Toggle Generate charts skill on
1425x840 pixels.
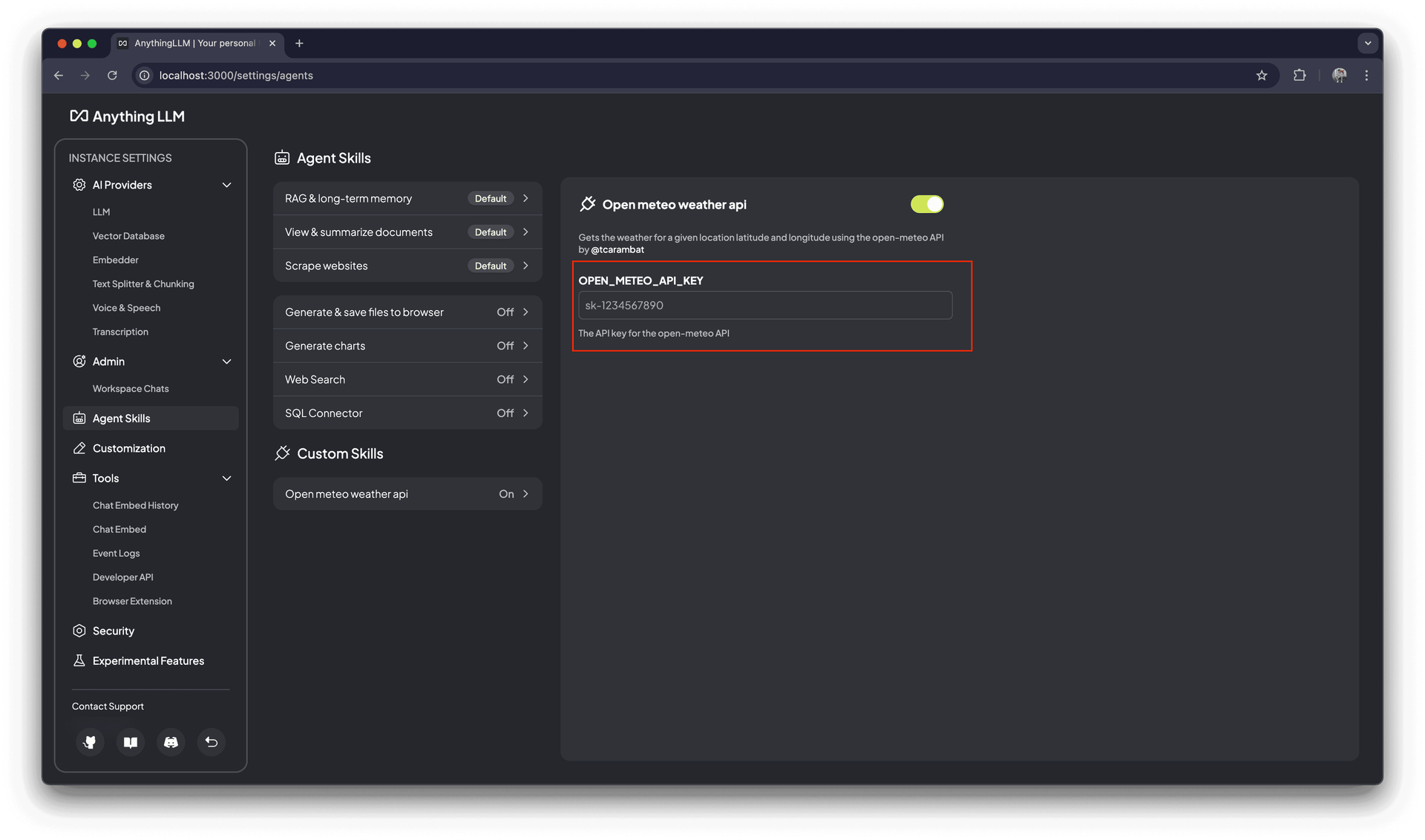click(407, 345)
